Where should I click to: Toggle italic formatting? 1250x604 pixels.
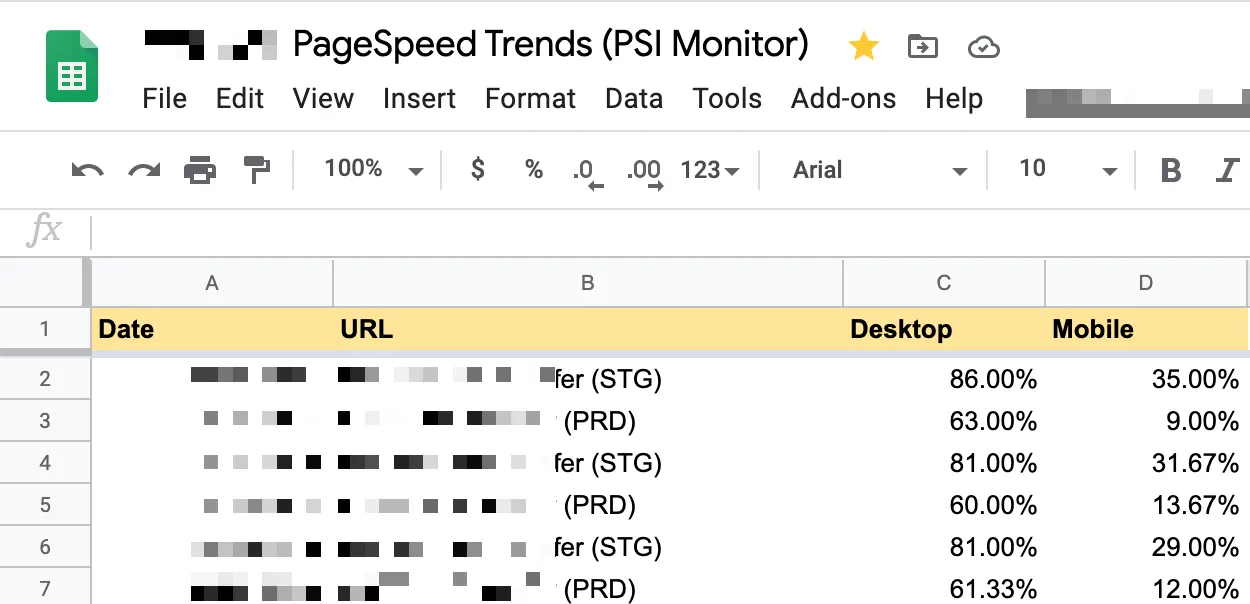(x=1227, y=171)
